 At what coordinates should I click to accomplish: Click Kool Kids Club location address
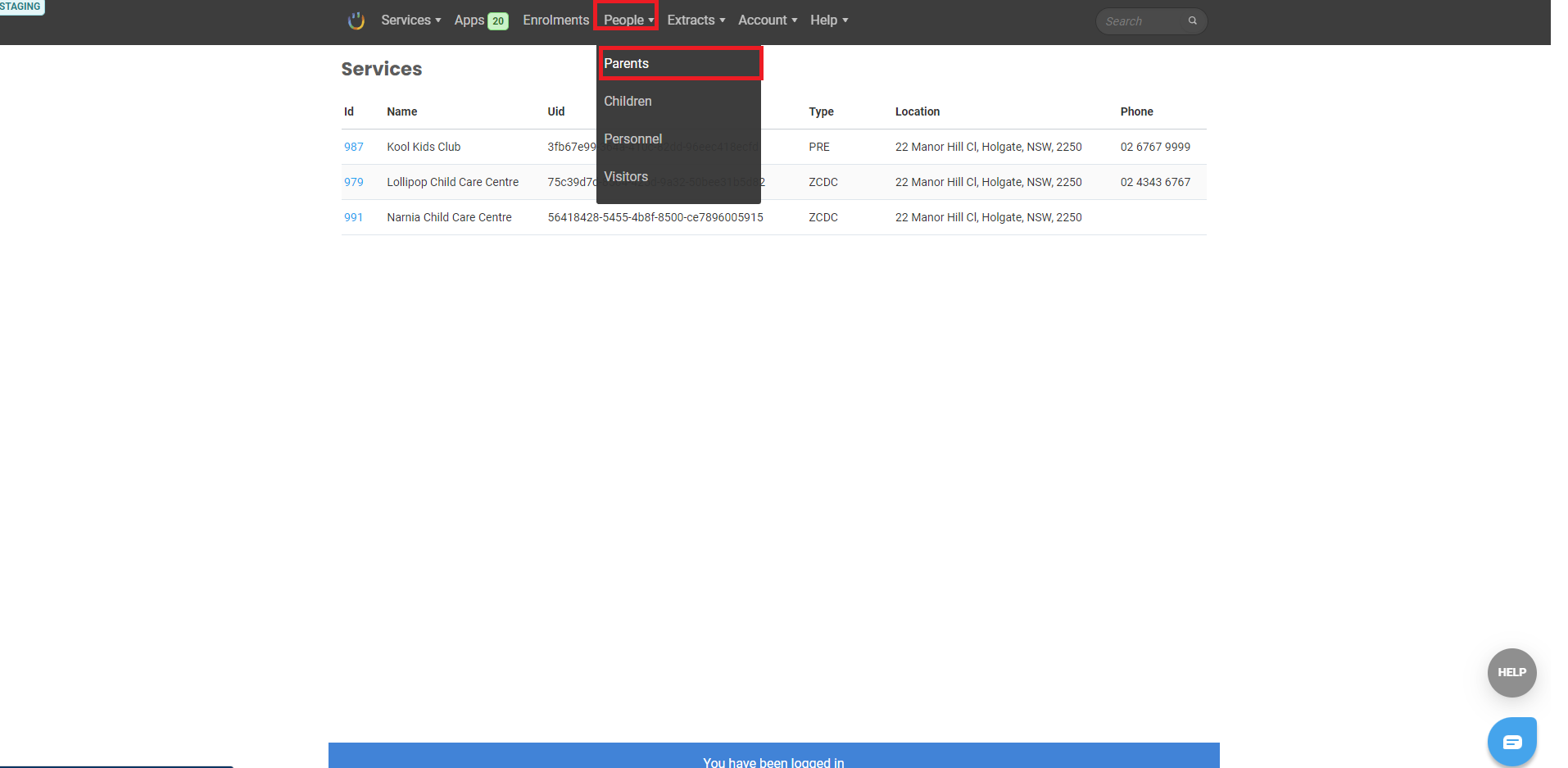pos(988,147)
